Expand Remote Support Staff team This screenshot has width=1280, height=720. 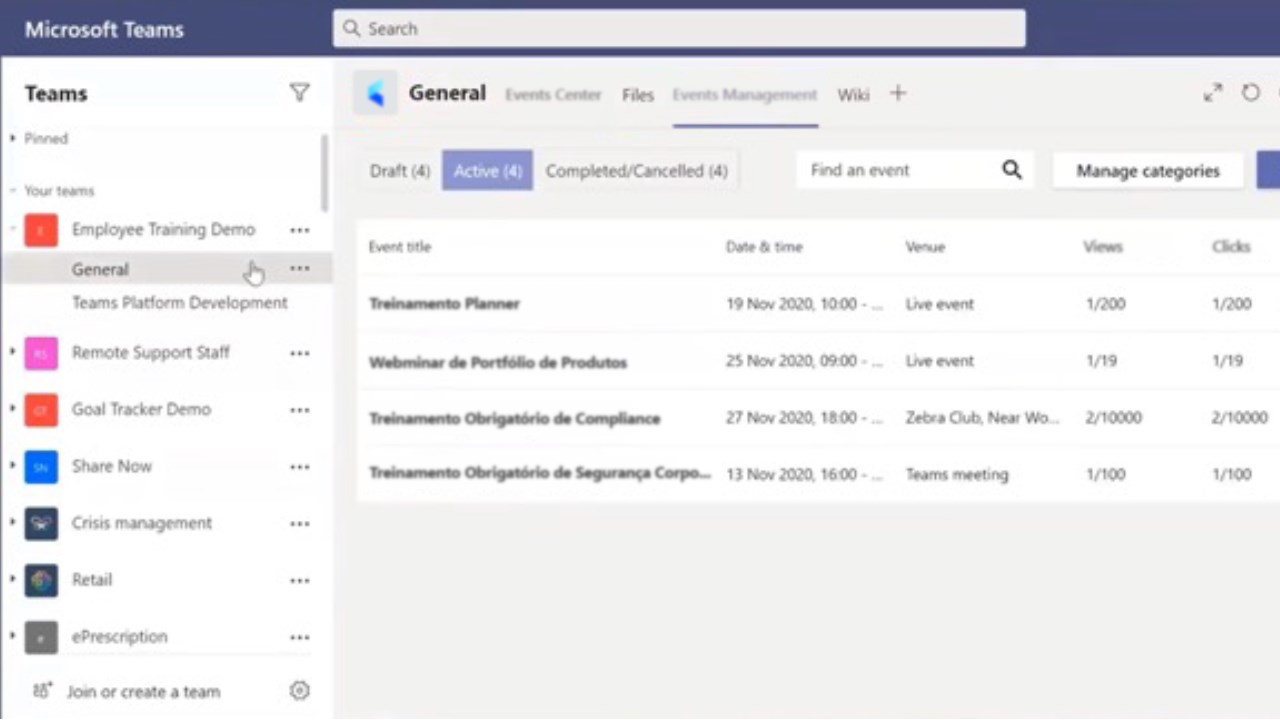13,352
